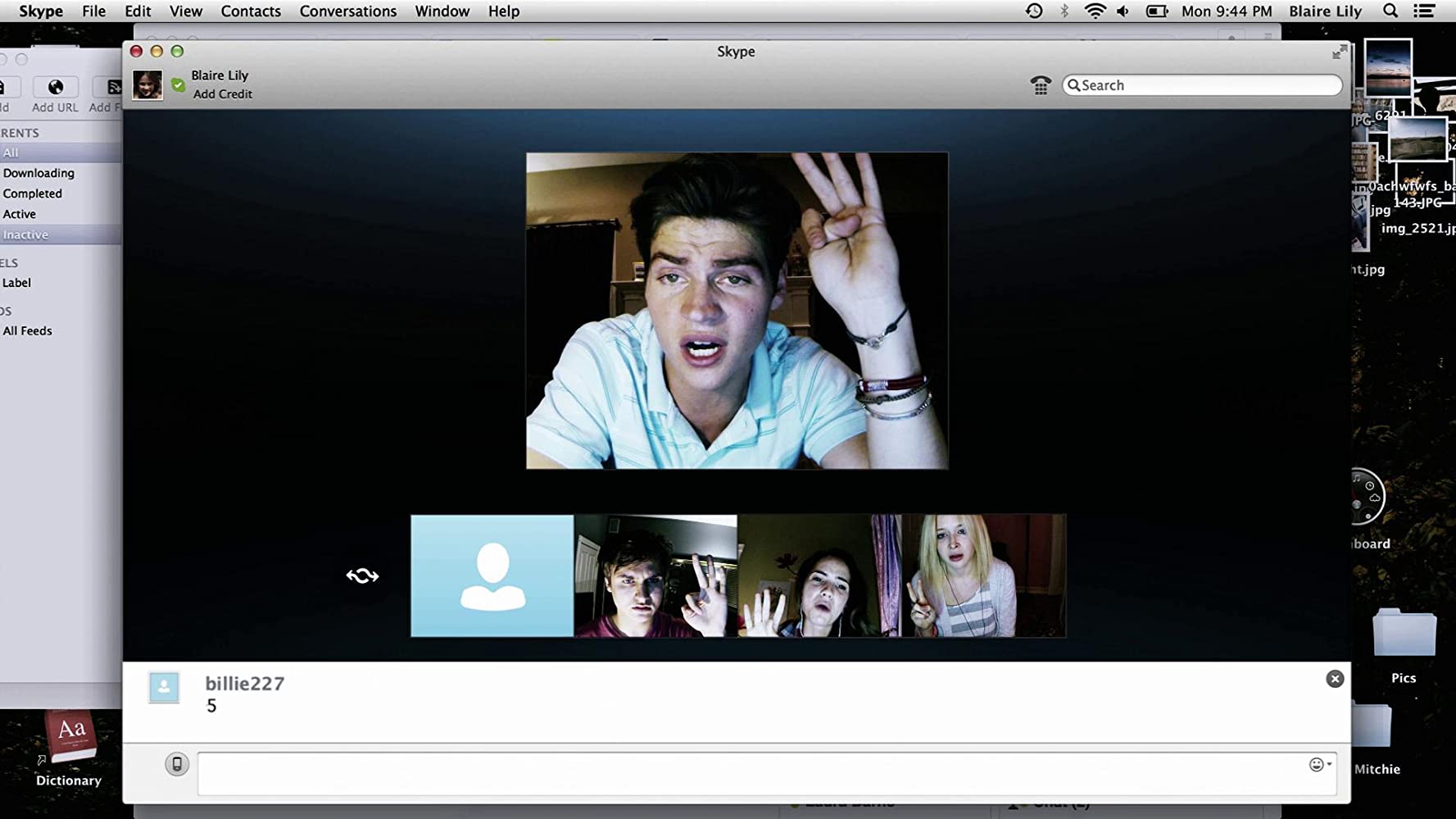Screen dimensions: 1456x819
Task: Select the blank avatar participant thumbnail
Action: tap(492, 576)
